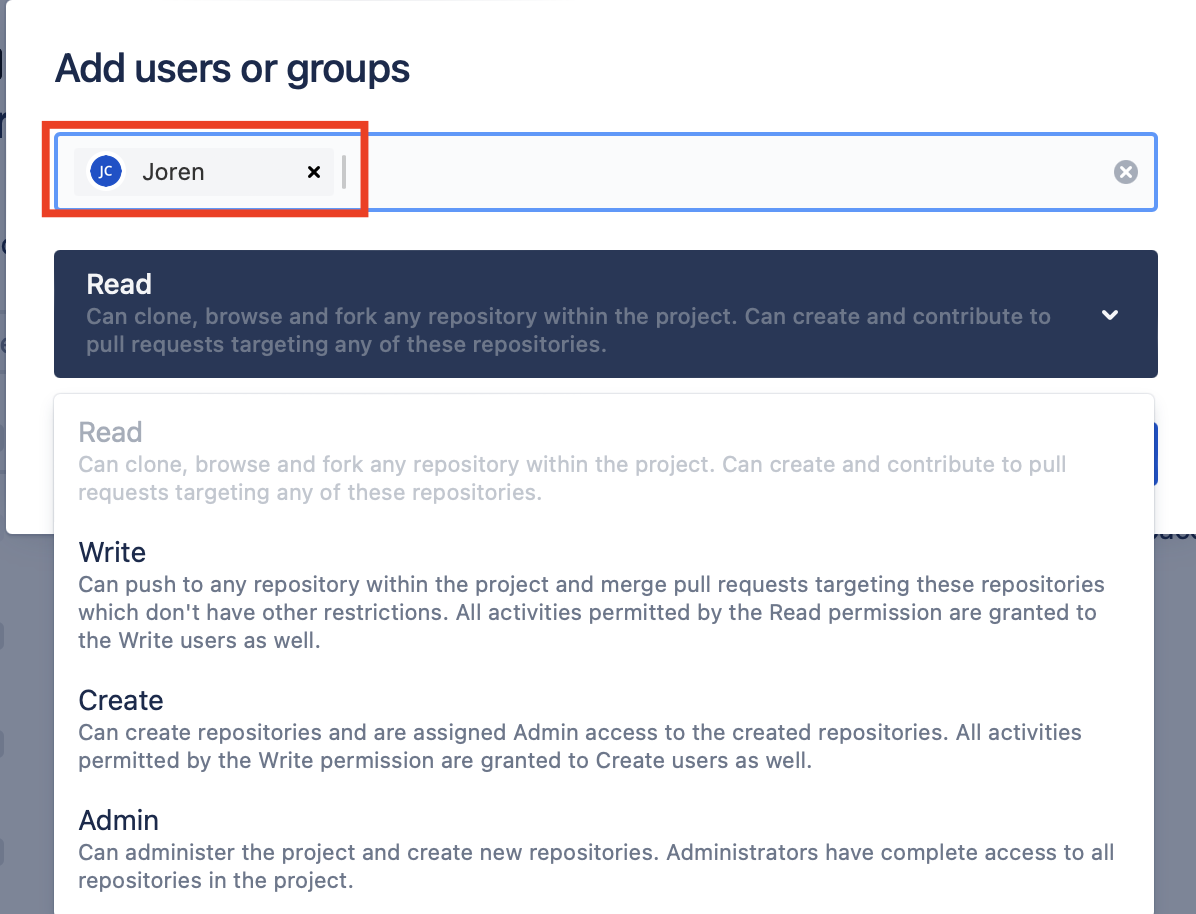The width and height of the screenshot is (1196, 914).
Task: Click the JC avatar icon
Action: (105, 172)
